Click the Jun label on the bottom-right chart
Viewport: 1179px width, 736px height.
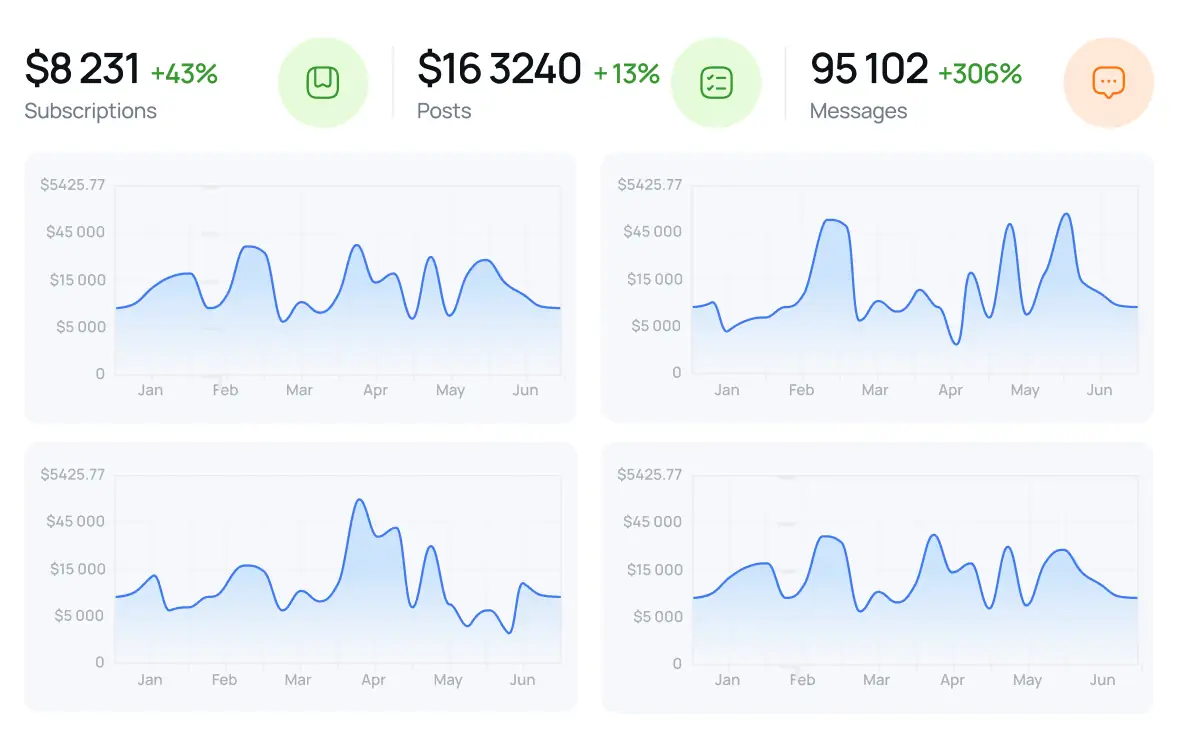click(x=1101, y=679)
